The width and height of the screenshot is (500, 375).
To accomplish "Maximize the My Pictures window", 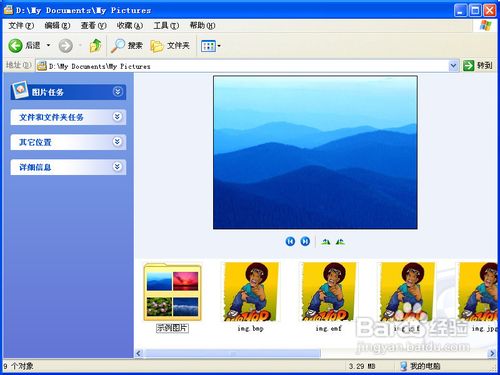I will coord(475,10).
